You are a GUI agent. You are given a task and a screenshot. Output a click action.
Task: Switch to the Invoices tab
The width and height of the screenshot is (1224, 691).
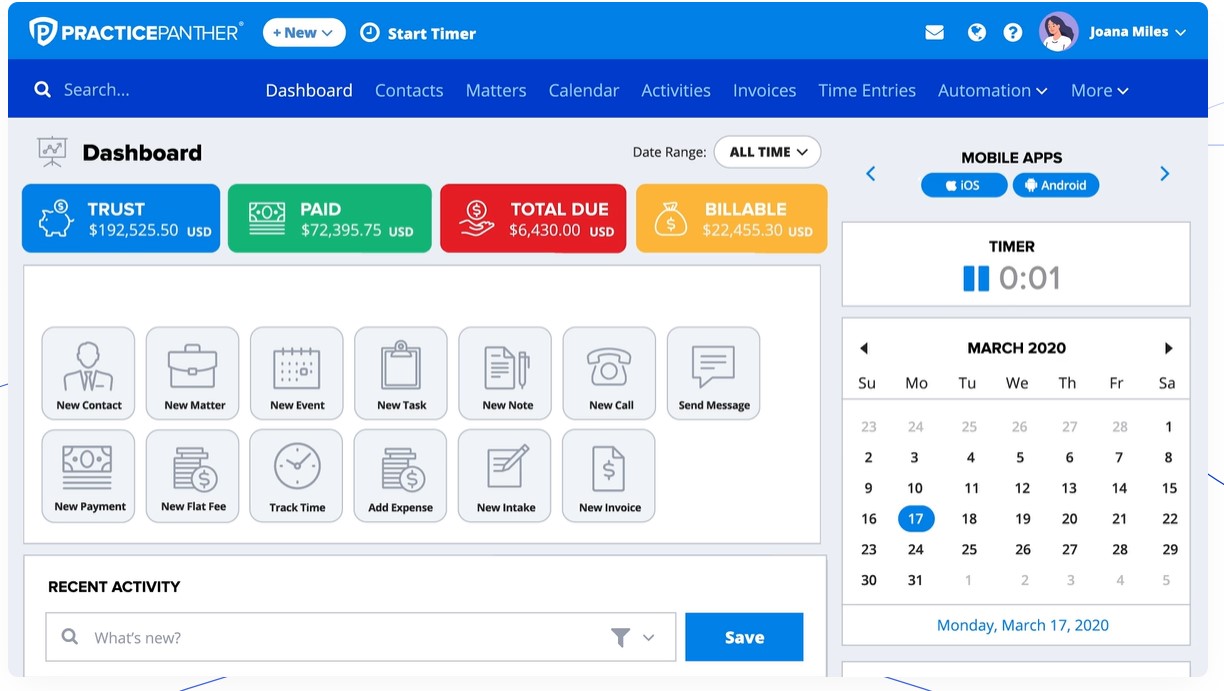(x=764, y=90)
